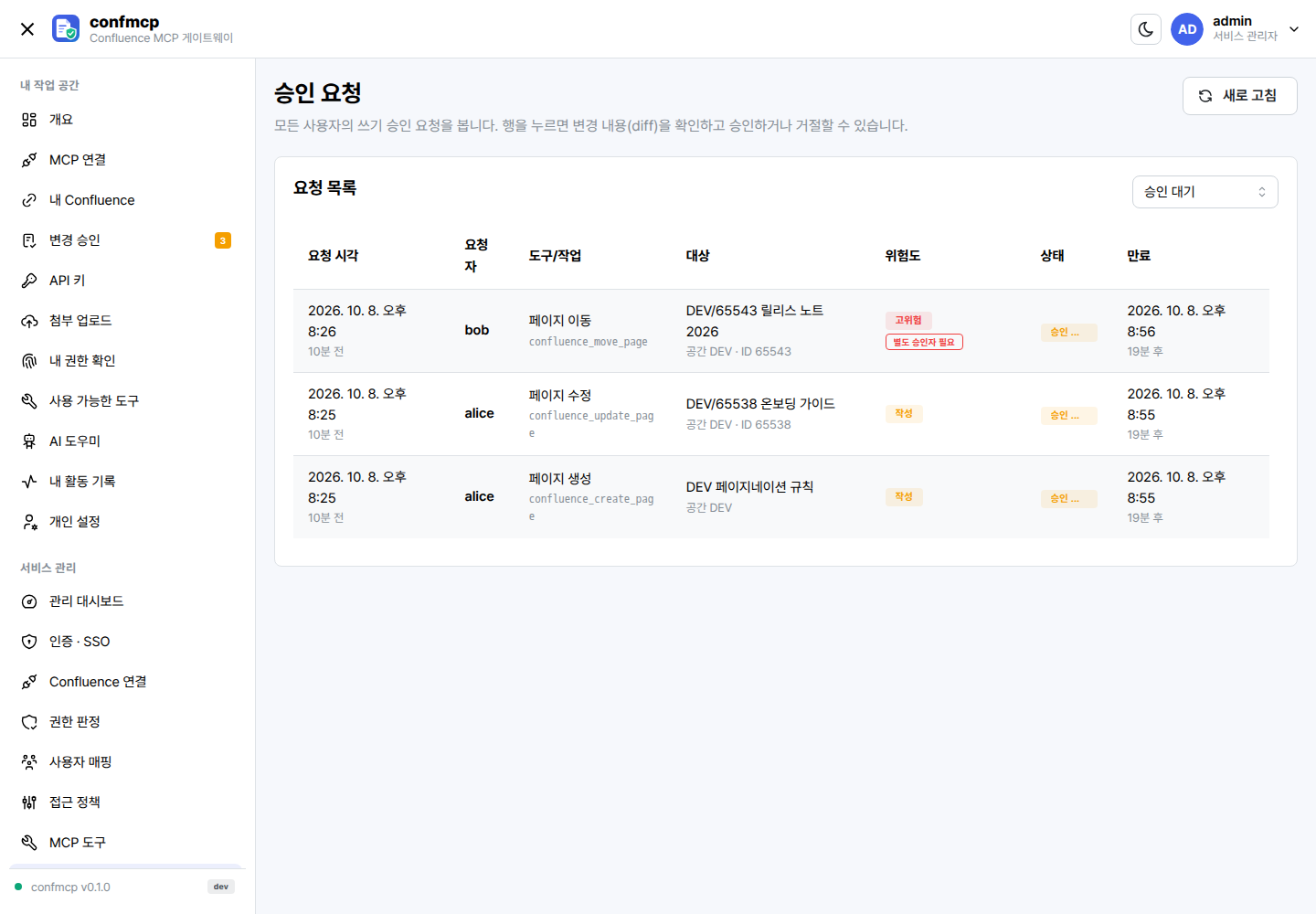Click the confmcp v0.1.0 version text
Image resolution: width=1316 pixels, height=914 pixels.
coord(70,887)
